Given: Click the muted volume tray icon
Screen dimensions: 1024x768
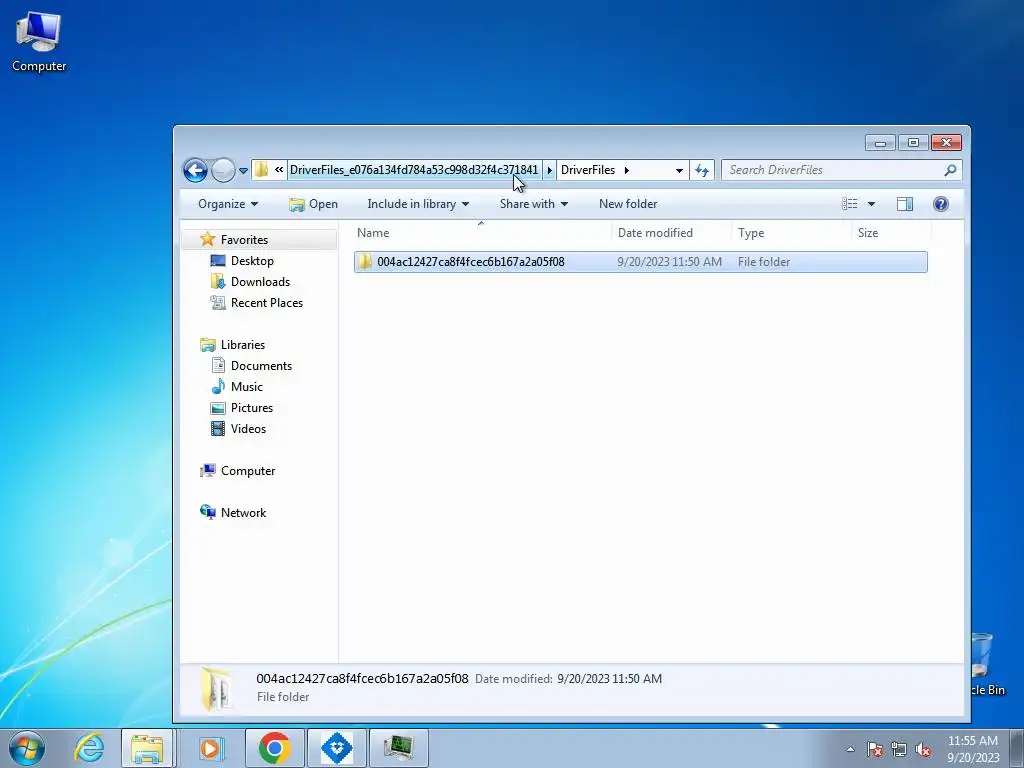Looking at the screenshot, I should coord(923,749).
